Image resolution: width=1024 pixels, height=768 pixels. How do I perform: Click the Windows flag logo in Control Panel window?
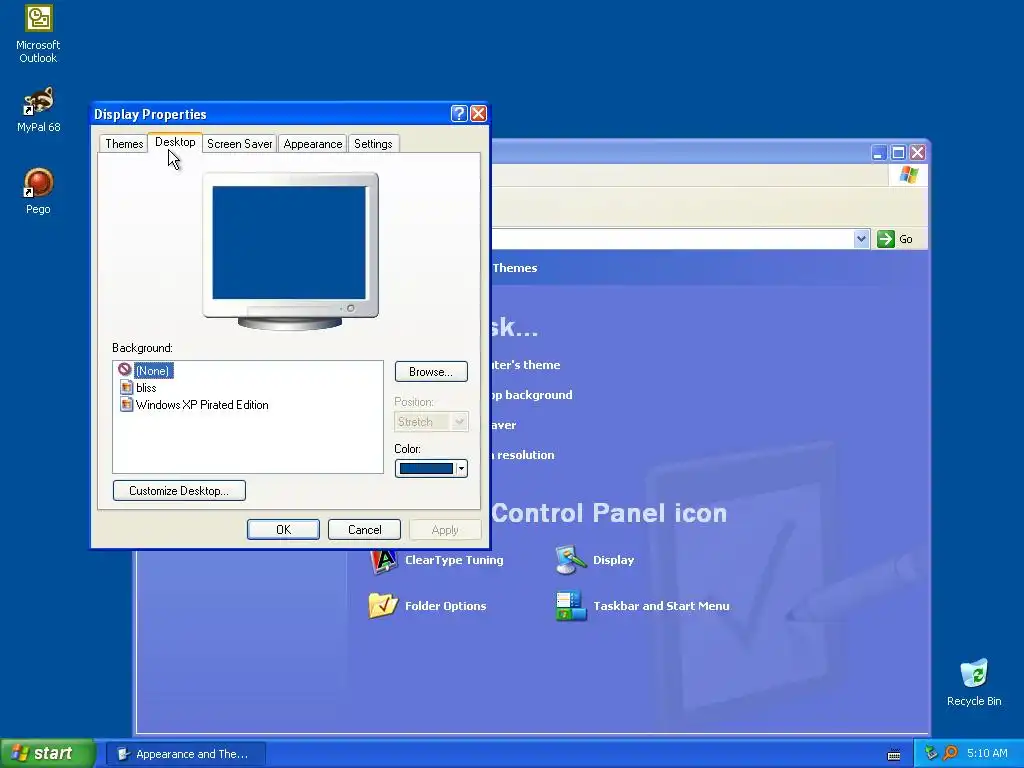(x=908, y=175)
